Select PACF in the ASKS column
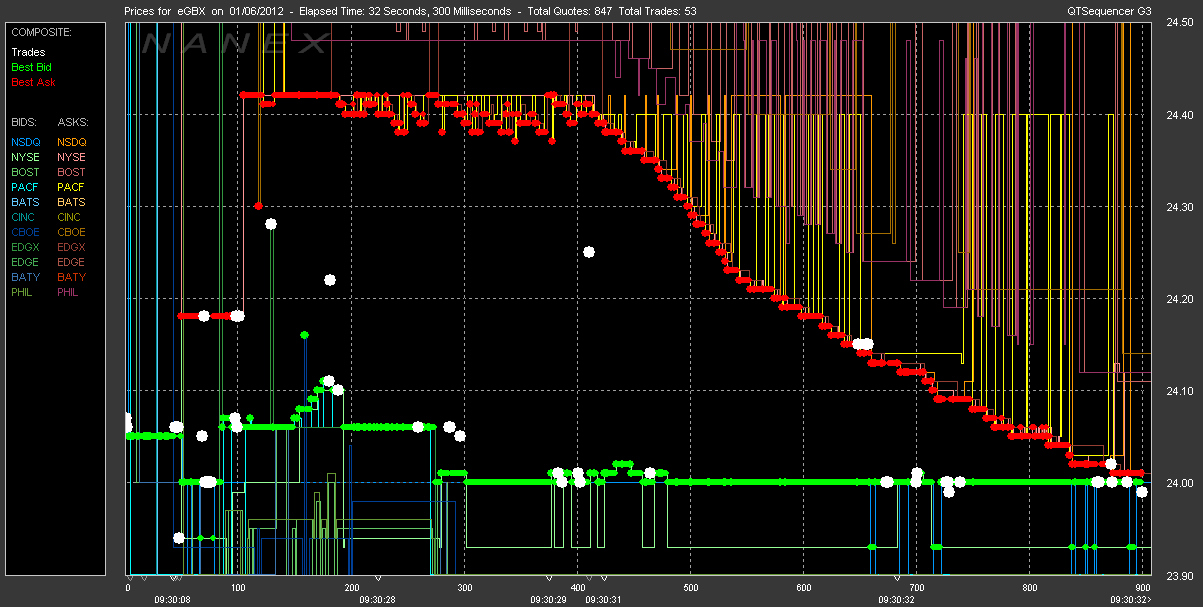This screenshot has height=607, width=1203. (72, 187)
